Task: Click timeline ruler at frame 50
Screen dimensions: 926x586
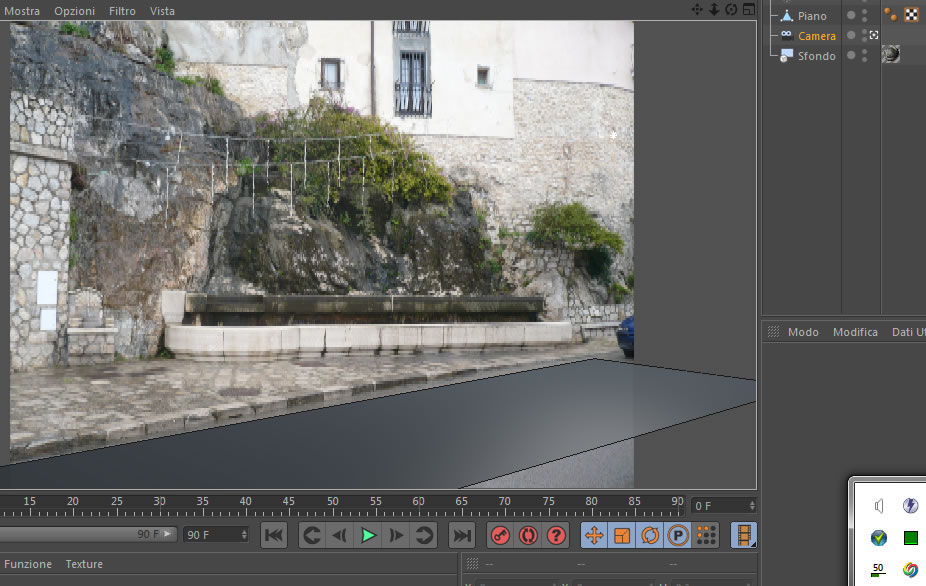Action: (332, 506)
